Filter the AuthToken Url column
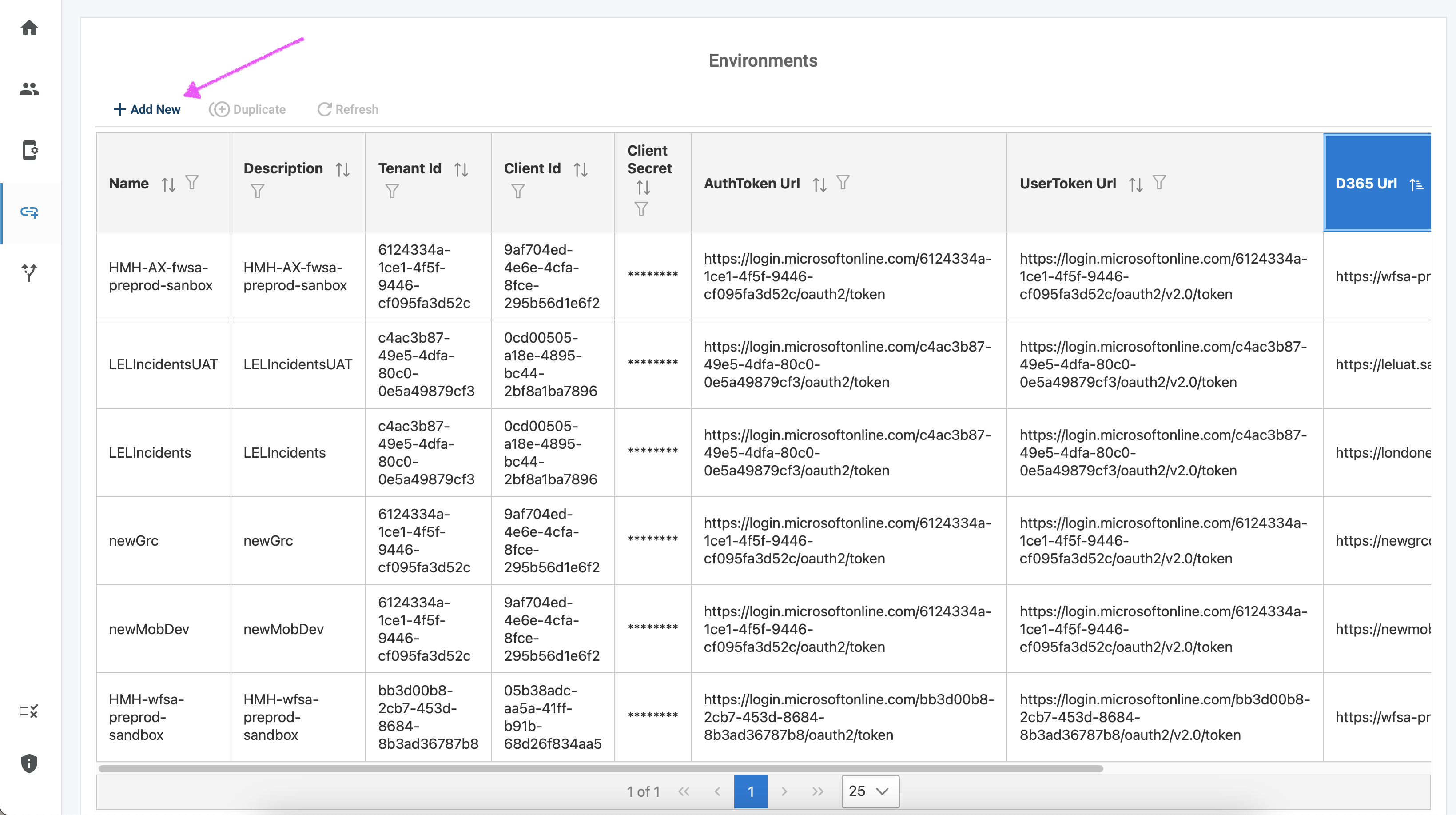Viewport: 1456px width, 815px height. click(x=843, y=182)
